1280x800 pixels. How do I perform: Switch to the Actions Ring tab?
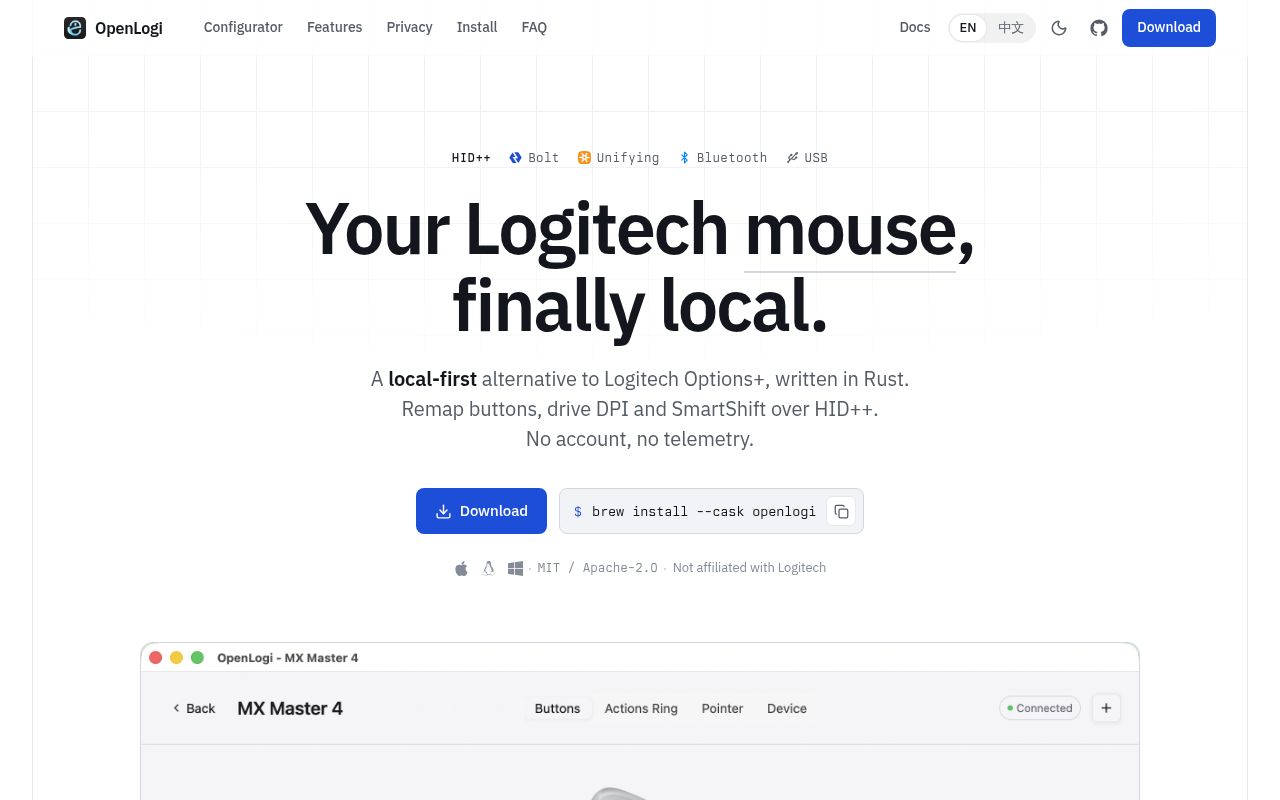641,708
